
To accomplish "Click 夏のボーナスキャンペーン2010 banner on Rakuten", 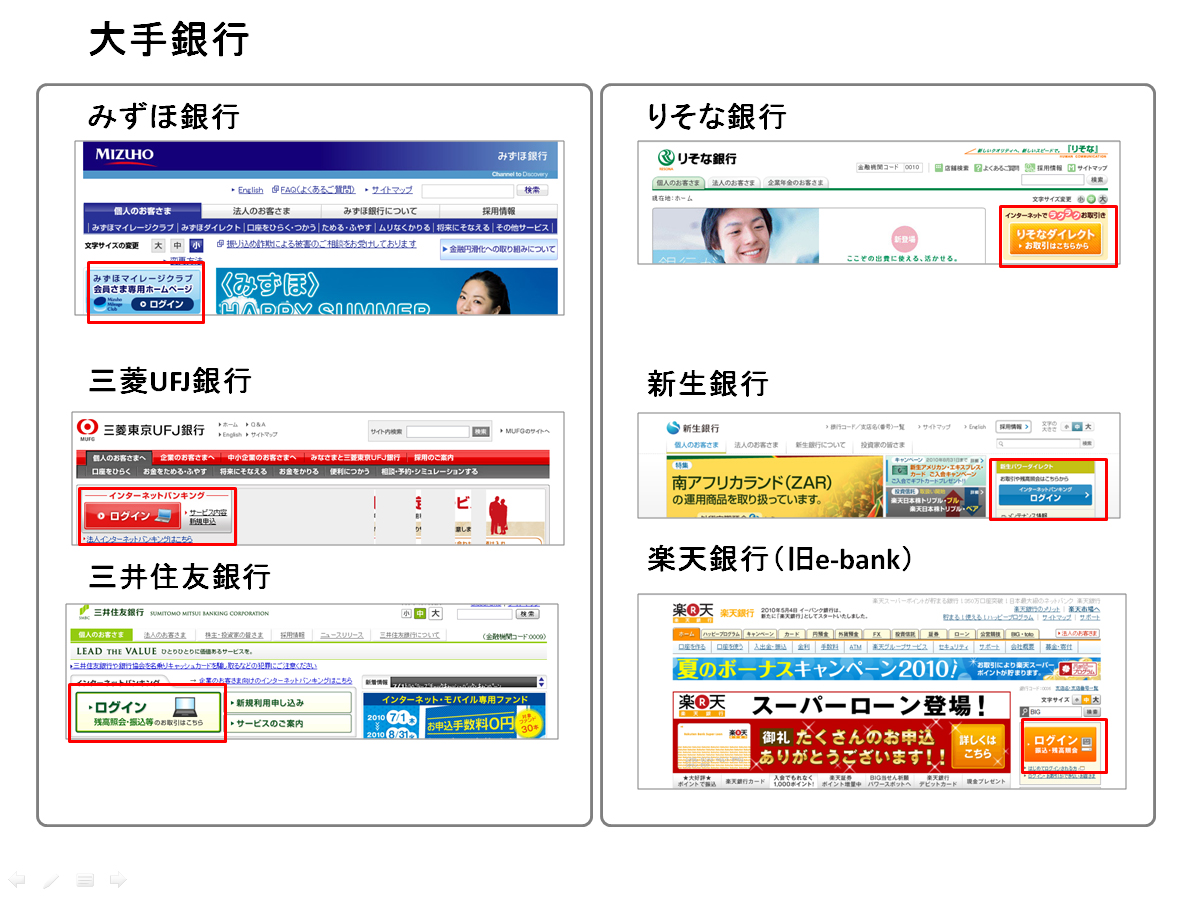I will point(886,668).
